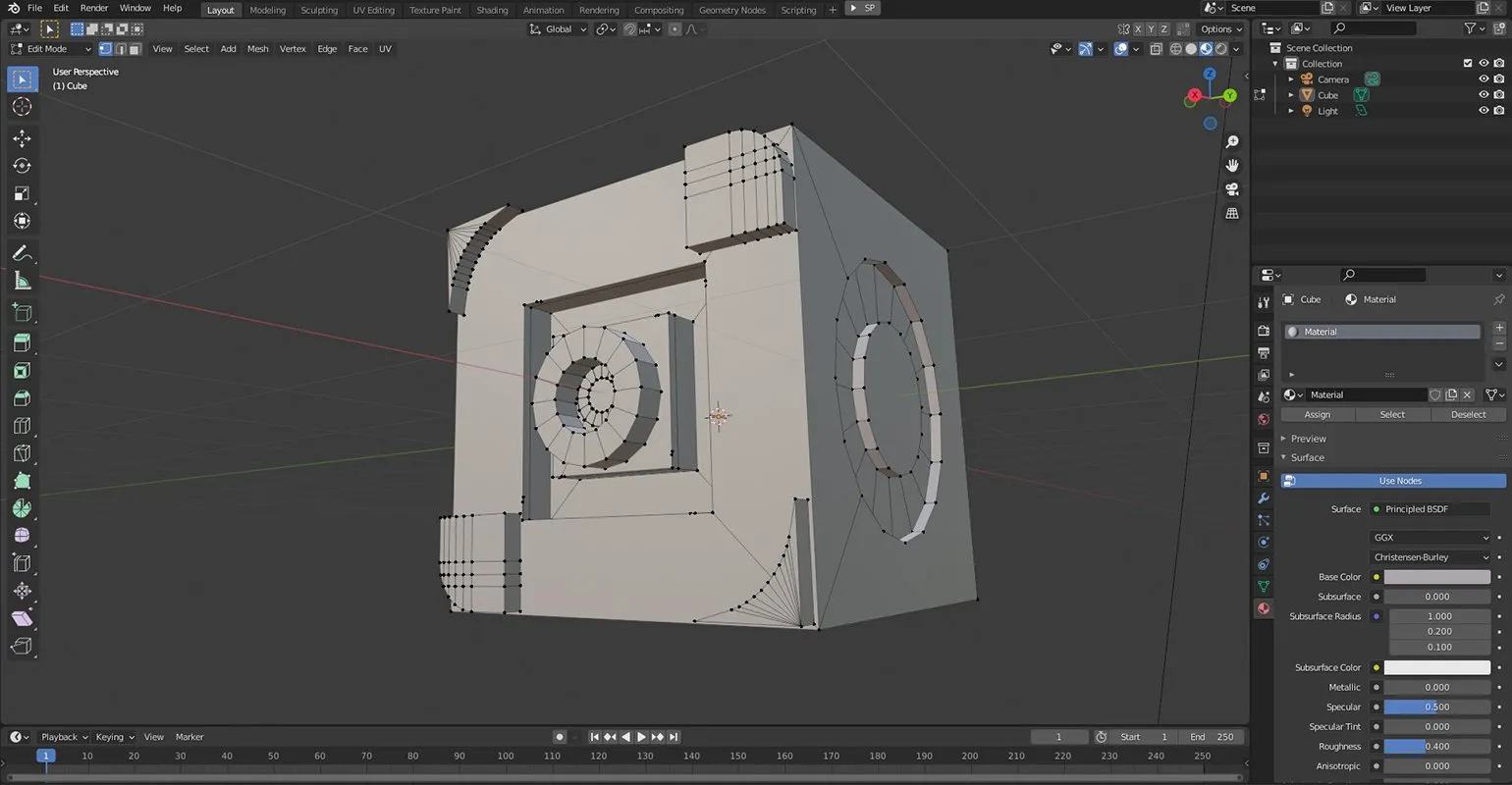Screen dimensions: 1512x785
Task: Click the Base Color swatch
Action: pos(1436,577)
